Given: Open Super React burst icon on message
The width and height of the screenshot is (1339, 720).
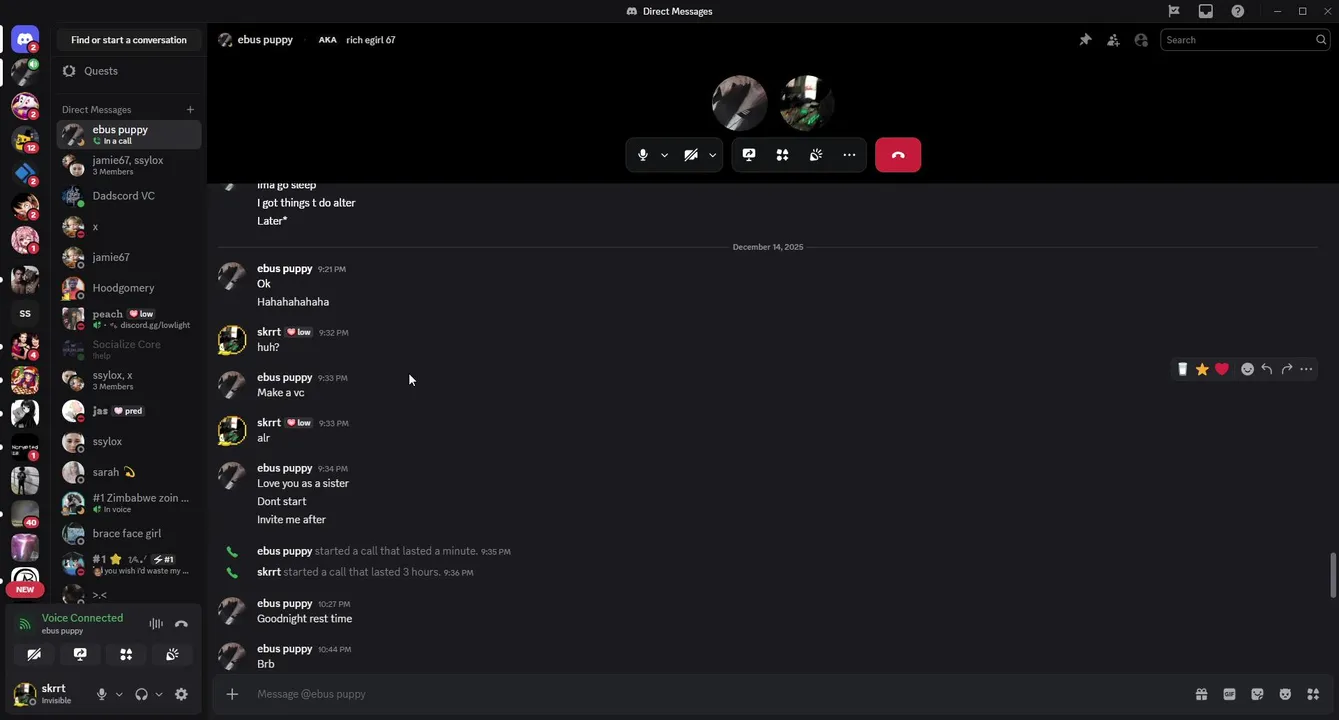Looking at the screenshot, I should (1182, 369).
